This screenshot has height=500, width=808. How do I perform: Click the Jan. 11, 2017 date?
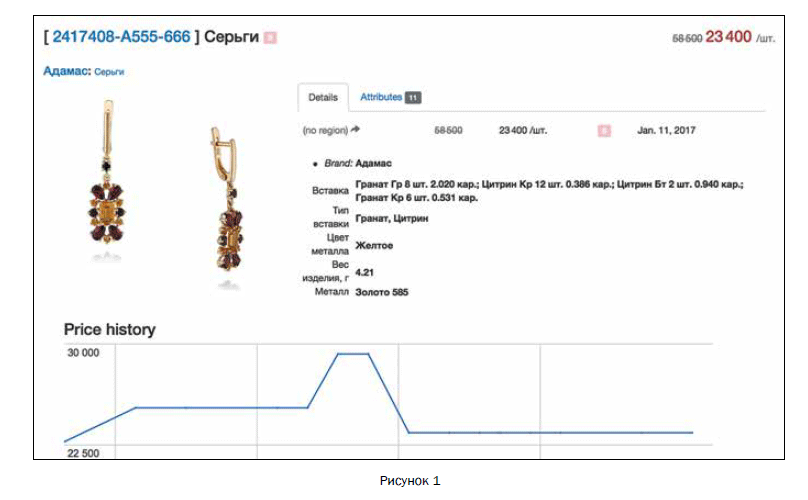click(x=666, y=130)
